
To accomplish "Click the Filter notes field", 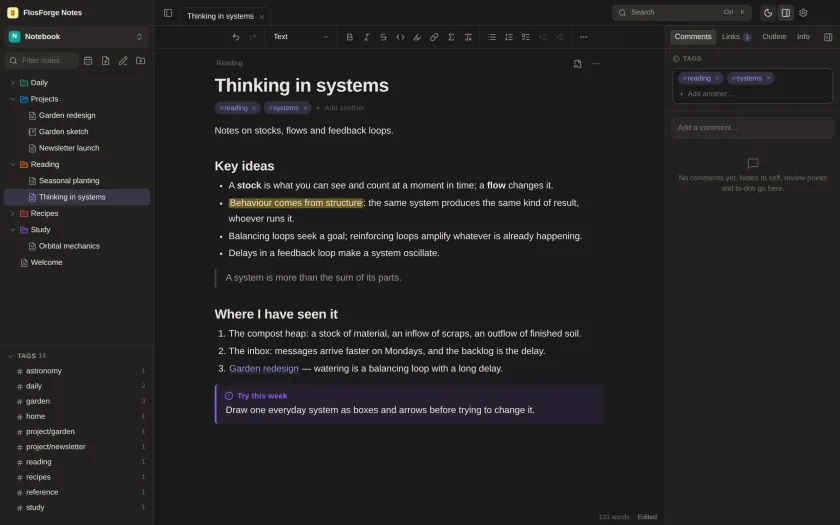I will tap(42, 61).
